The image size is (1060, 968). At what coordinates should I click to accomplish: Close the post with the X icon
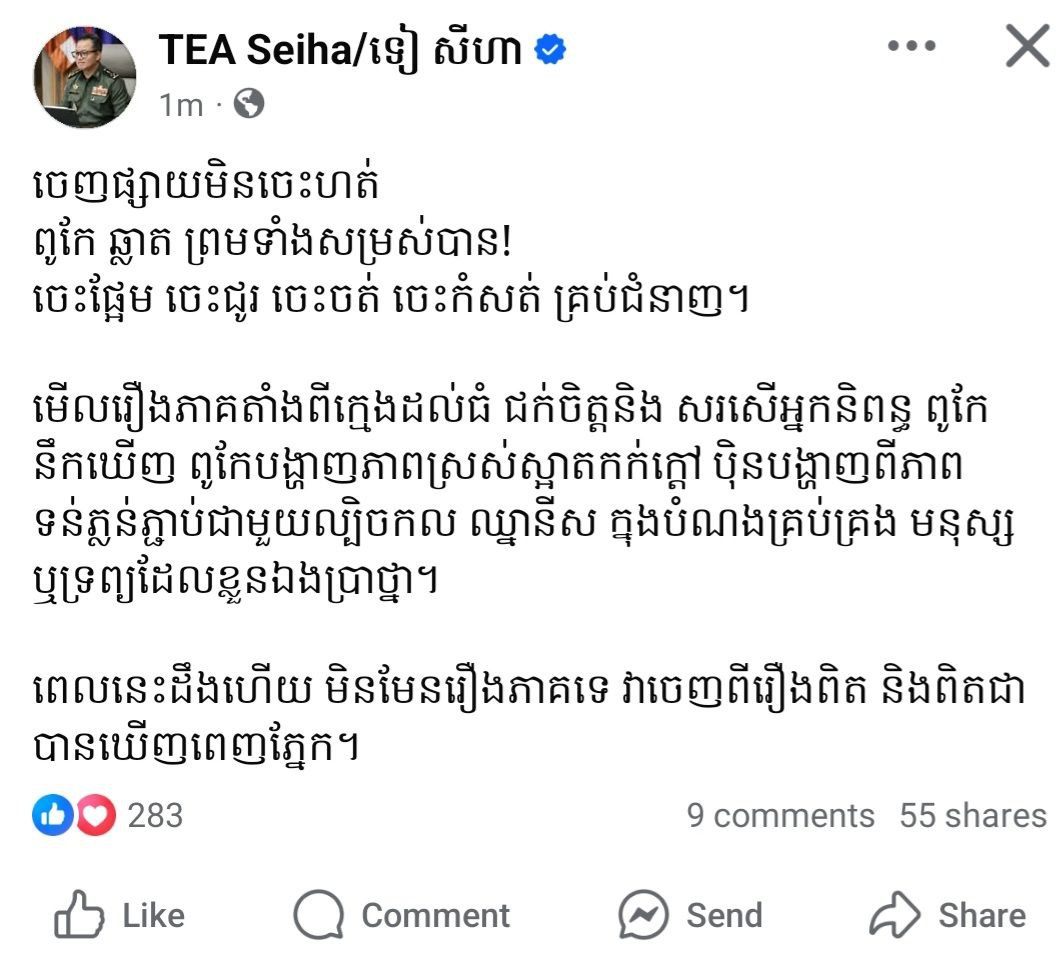(x=1028, y=46)
